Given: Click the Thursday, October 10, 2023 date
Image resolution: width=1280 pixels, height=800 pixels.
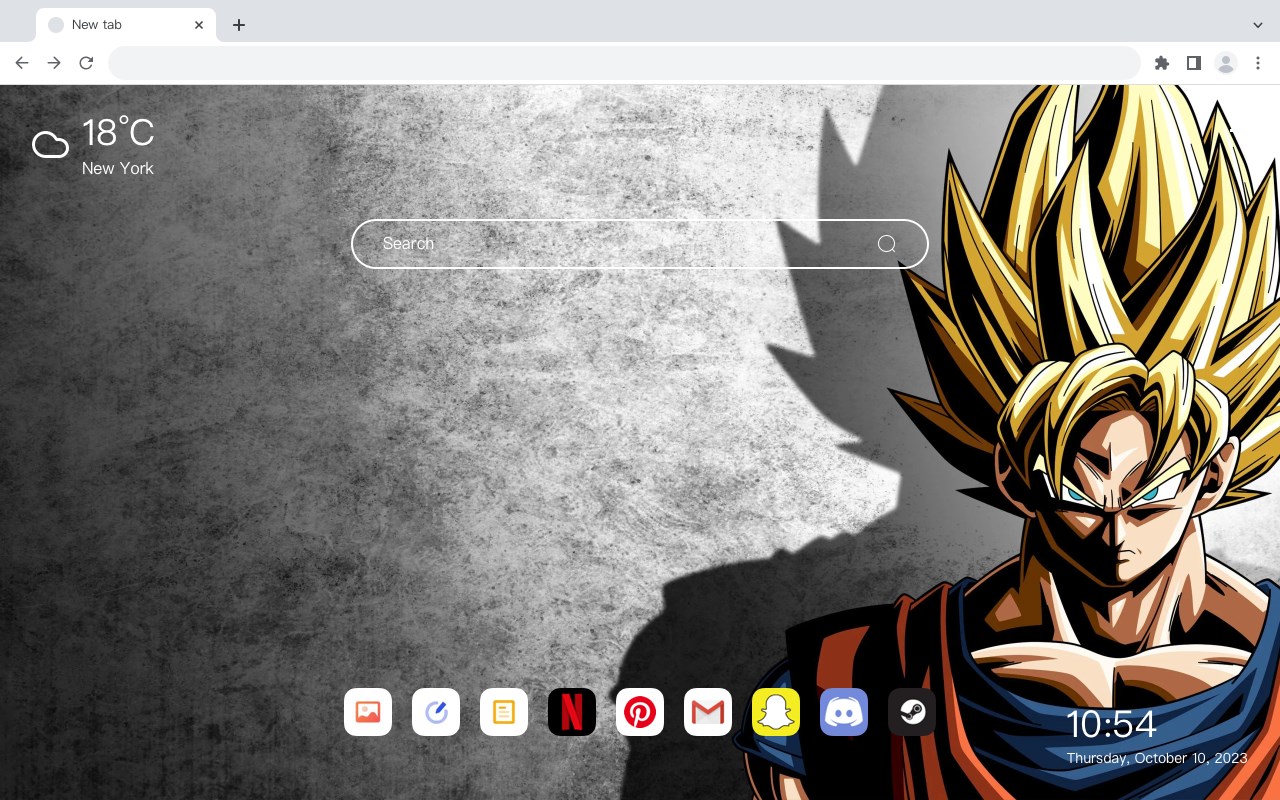Looking at the screenshot, I should coord(1157,758).
